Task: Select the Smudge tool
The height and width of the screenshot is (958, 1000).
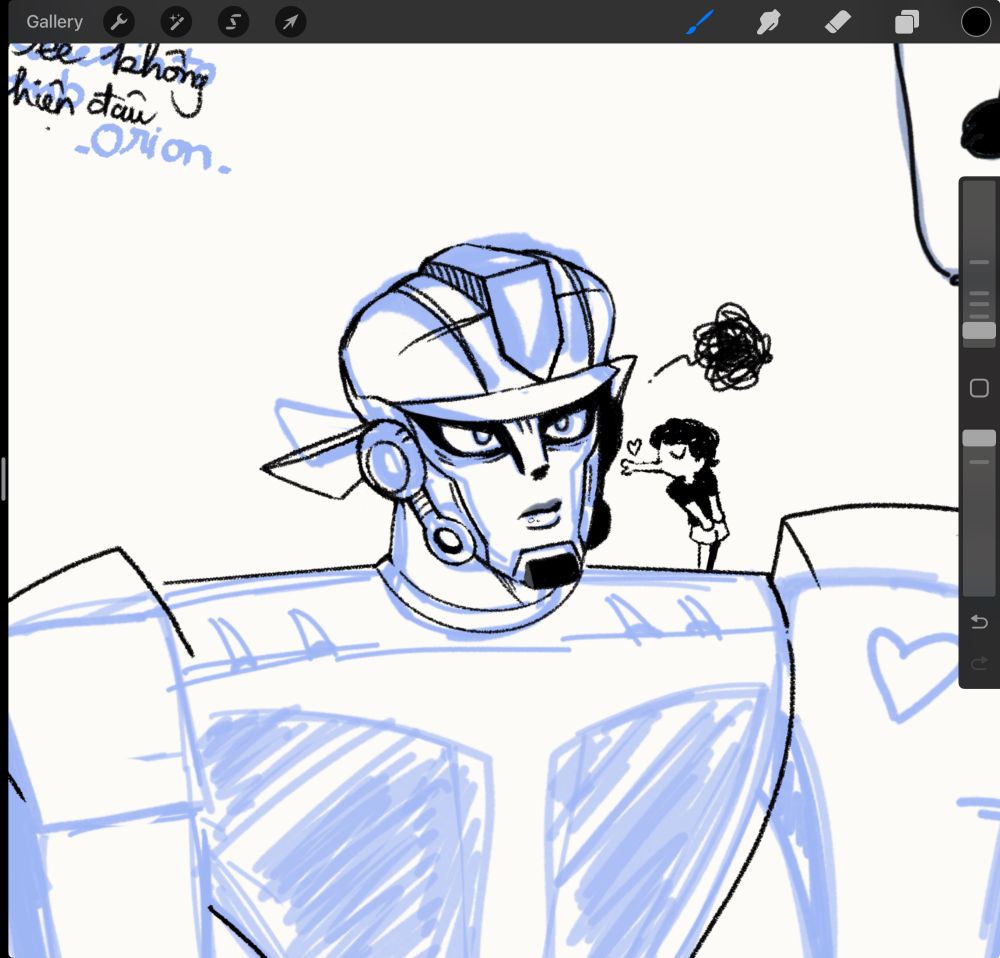Action: click(x=768, y=22)
